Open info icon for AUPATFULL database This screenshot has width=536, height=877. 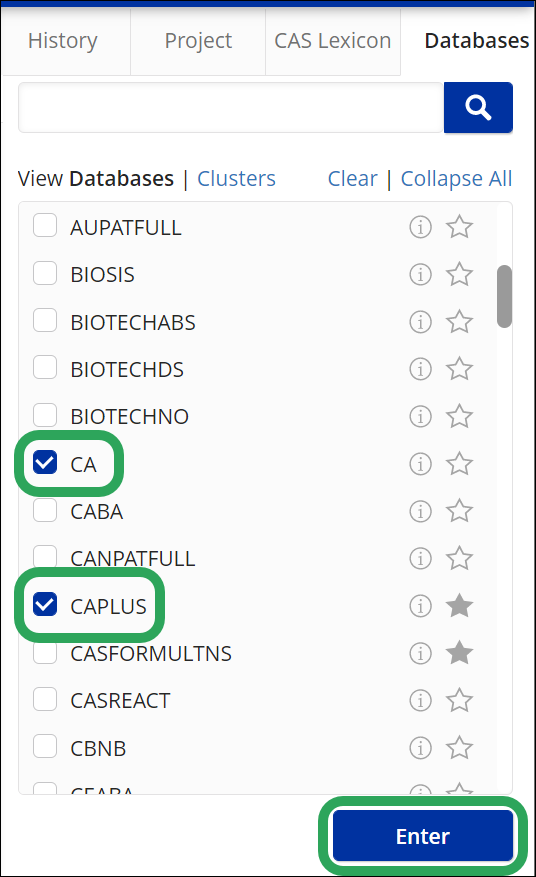click(x=420, y=227)
